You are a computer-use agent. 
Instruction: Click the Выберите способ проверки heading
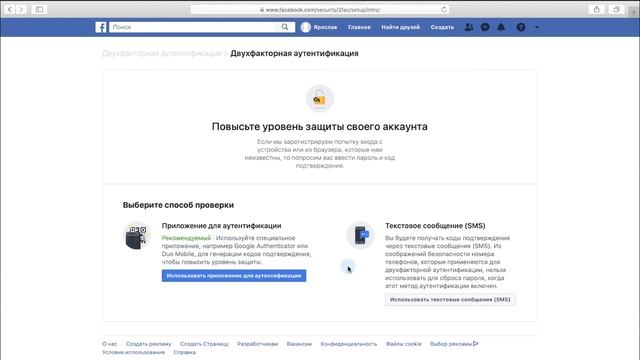pyautogui.click(x=178, y=205)
